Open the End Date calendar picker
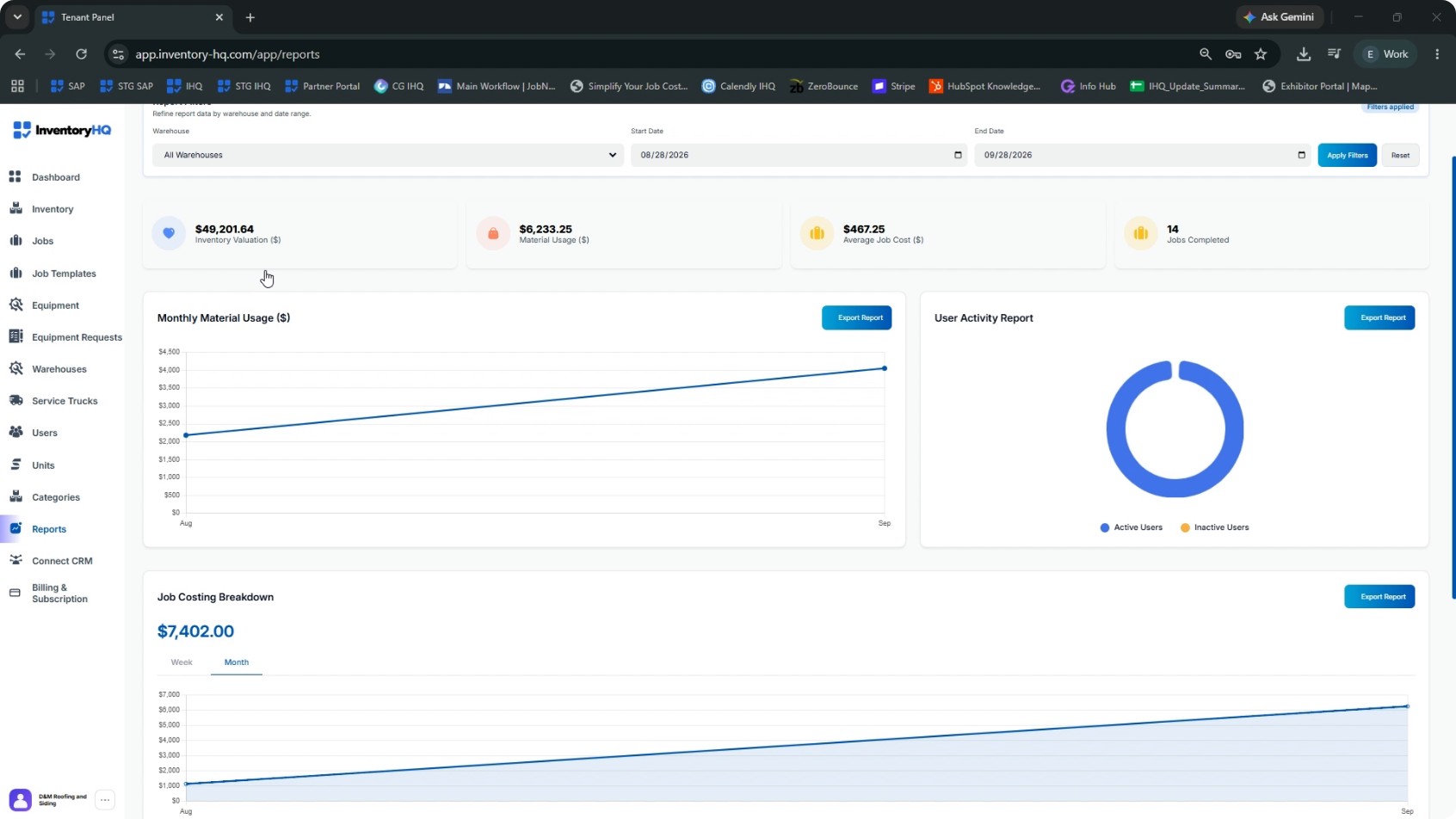Image resolution: width=1456 pixels, height=819 pixels. coord(1301,155)
